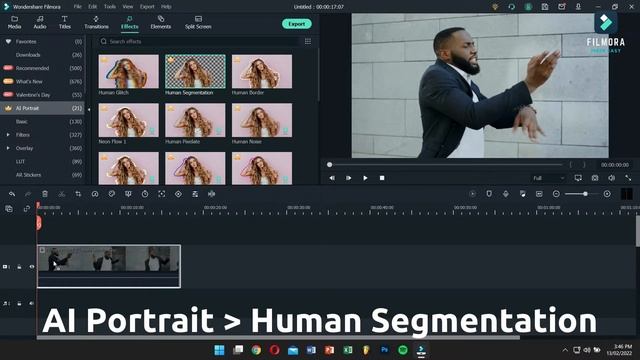This screenshot has height=360, width=640.
Task: Click the green screen icon in toolbar
Action: coord(128,194)
